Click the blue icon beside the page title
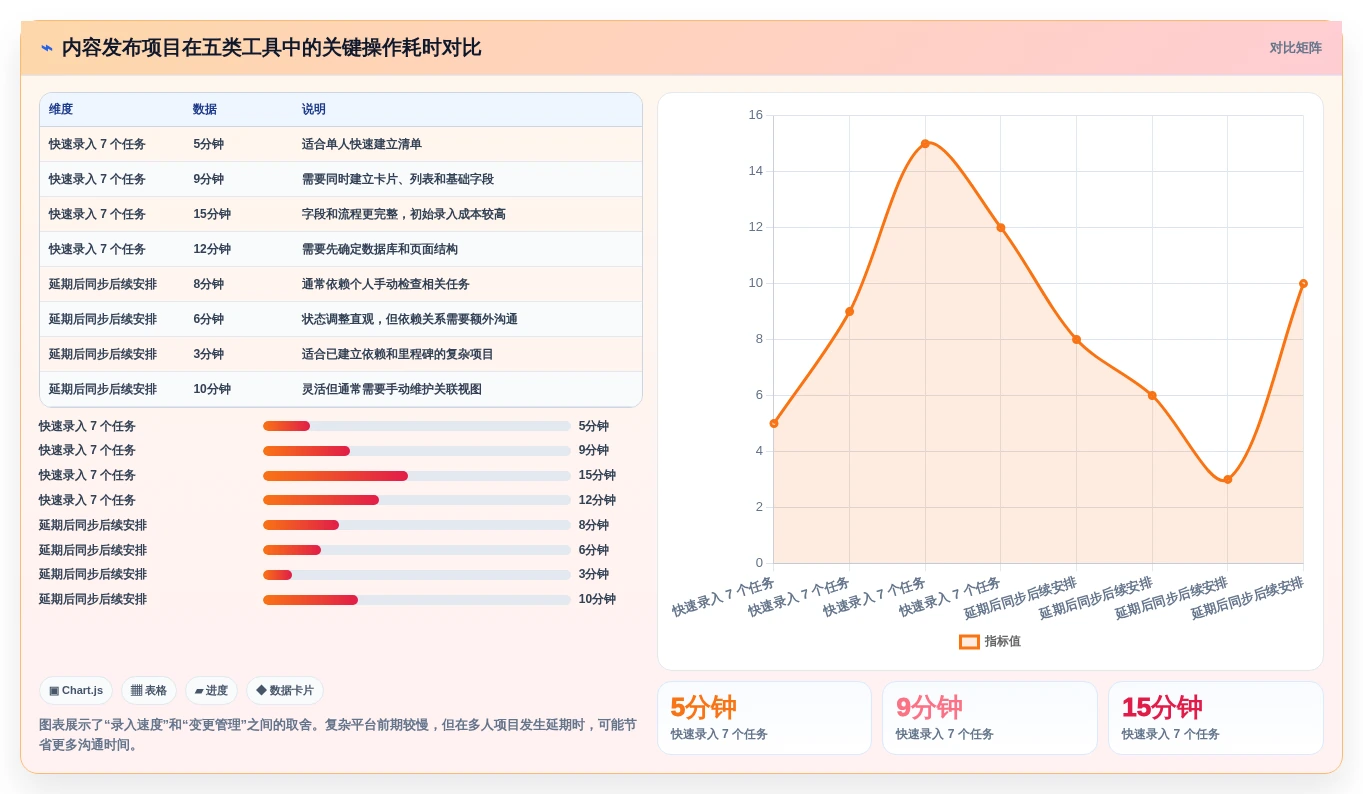Image resolution: width=1363 pixels, height=794 pixels. [x=47, y=48]
